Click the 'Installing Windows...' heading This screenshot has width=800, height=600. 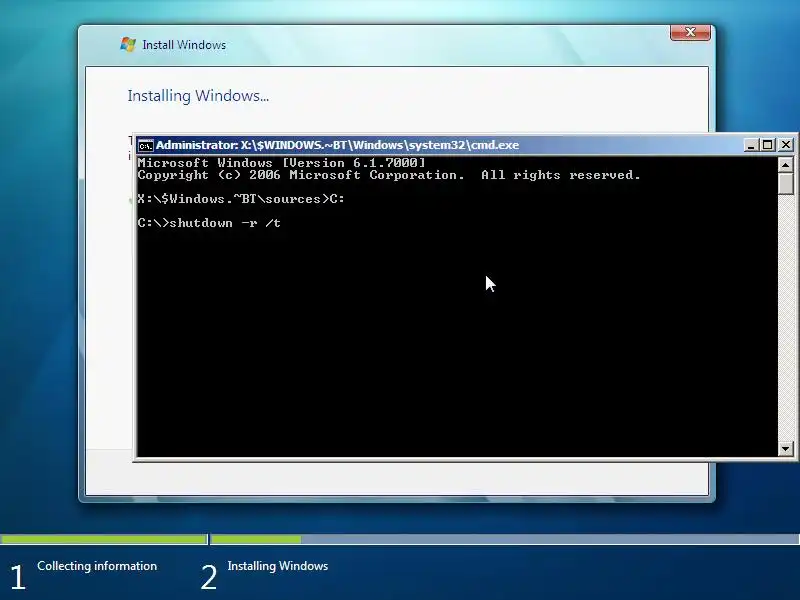(x=198, y=96)
